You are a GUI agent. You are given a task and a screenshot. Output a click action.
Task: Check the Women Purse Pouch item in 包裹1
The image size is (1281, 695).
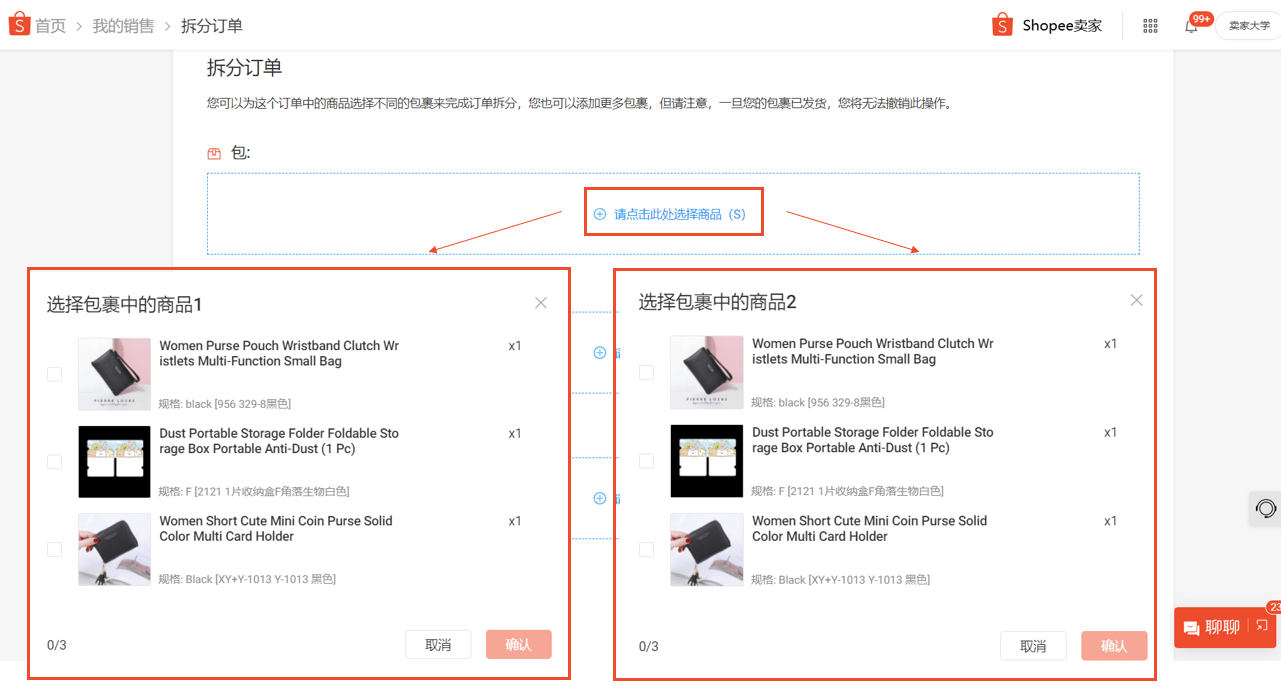coord(53,373)
